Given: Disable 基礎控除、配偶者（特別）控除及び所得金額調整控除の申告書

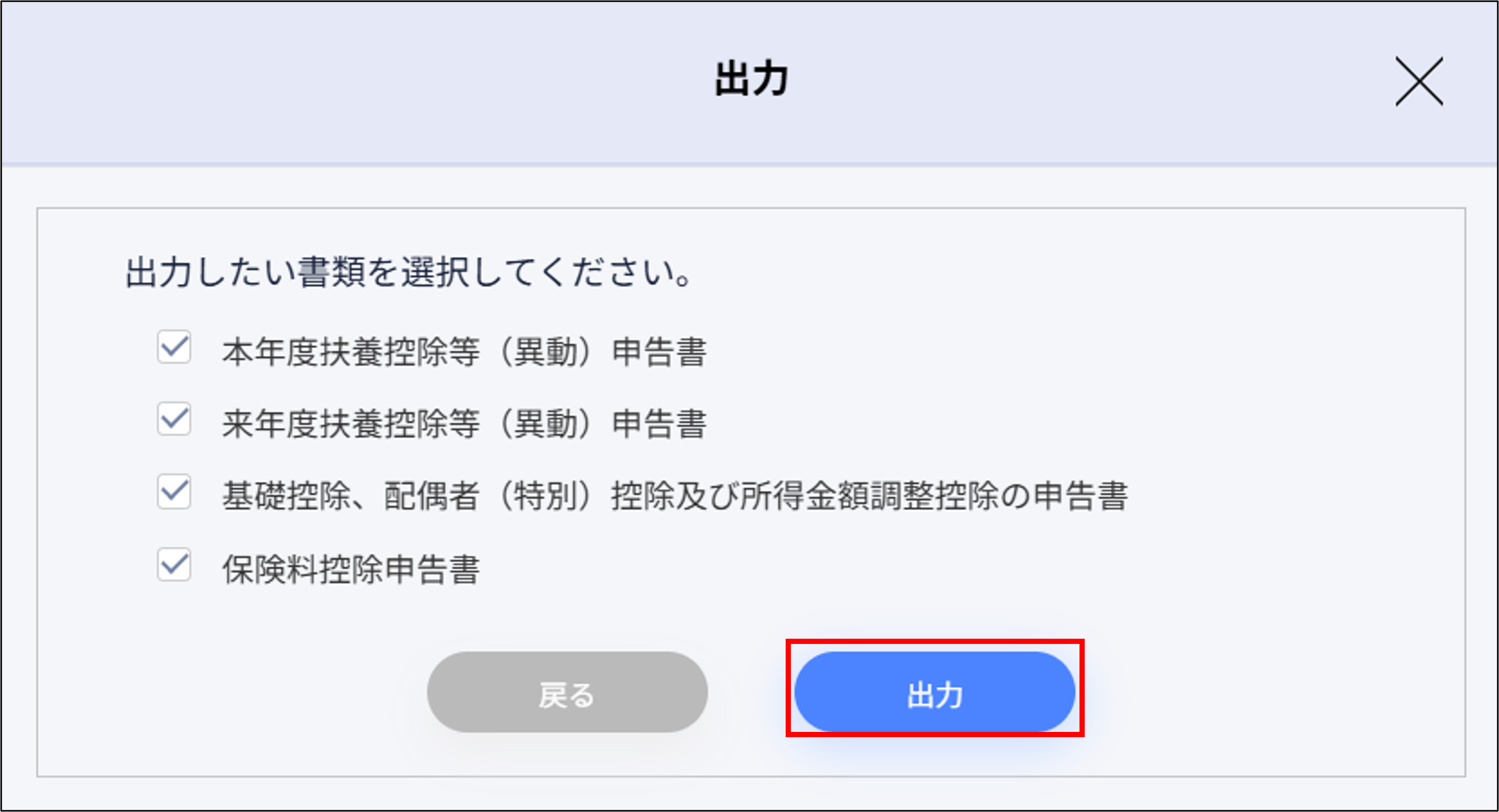Looking at the screenshot, I should [x=173, y=493].
